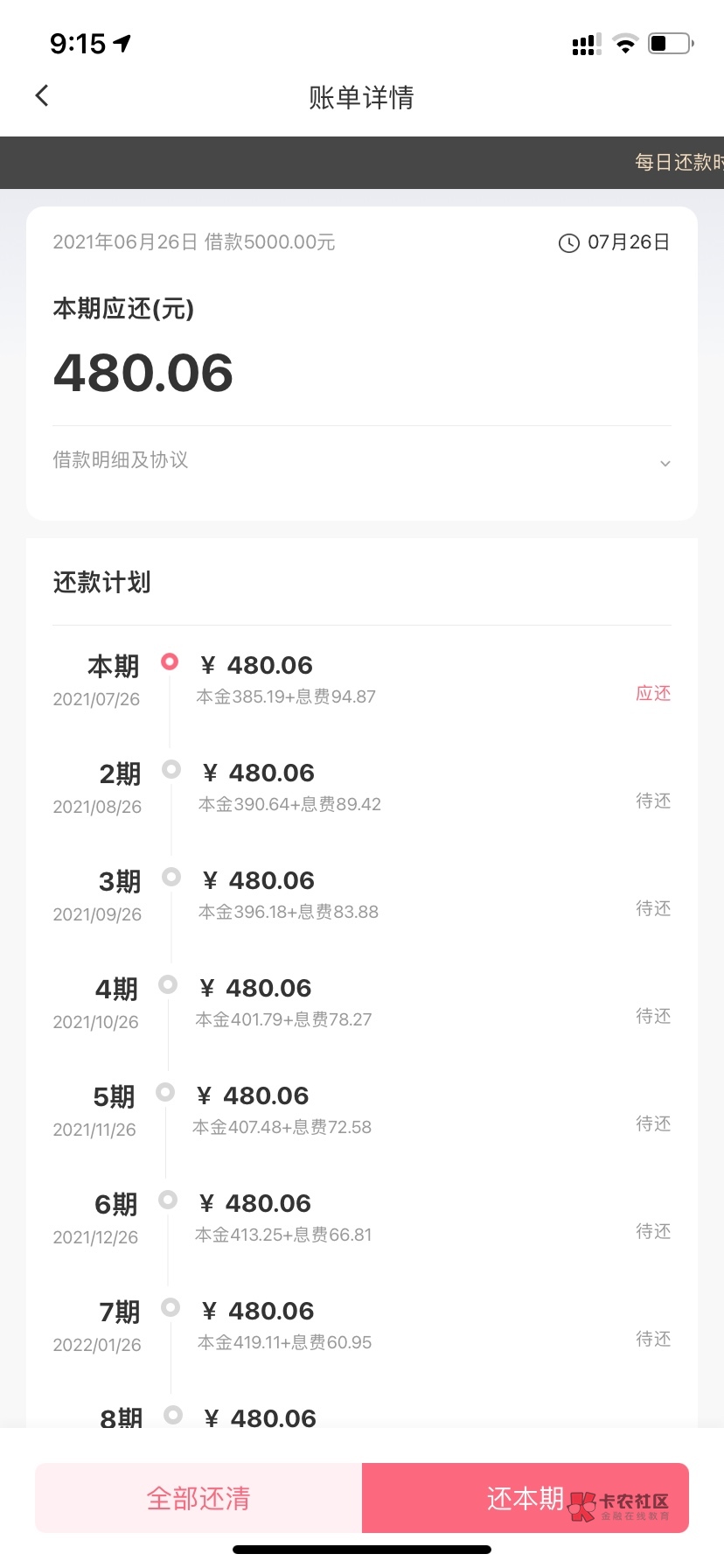The width and height of the screenshot is (724, 1568).
Task: Tap the battery icon in status bar
Action: tap(670, 44)
